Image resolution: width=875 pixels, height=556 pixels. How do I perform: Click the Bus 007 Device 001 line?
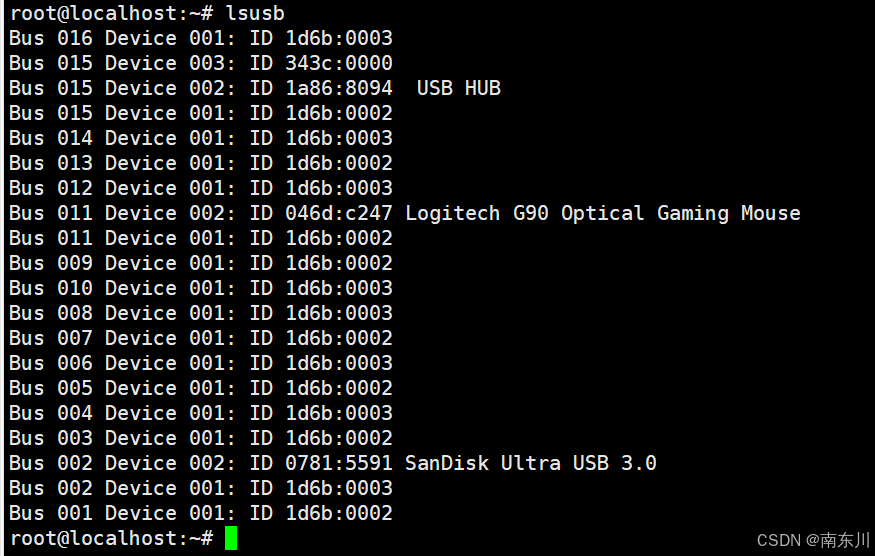201,338
